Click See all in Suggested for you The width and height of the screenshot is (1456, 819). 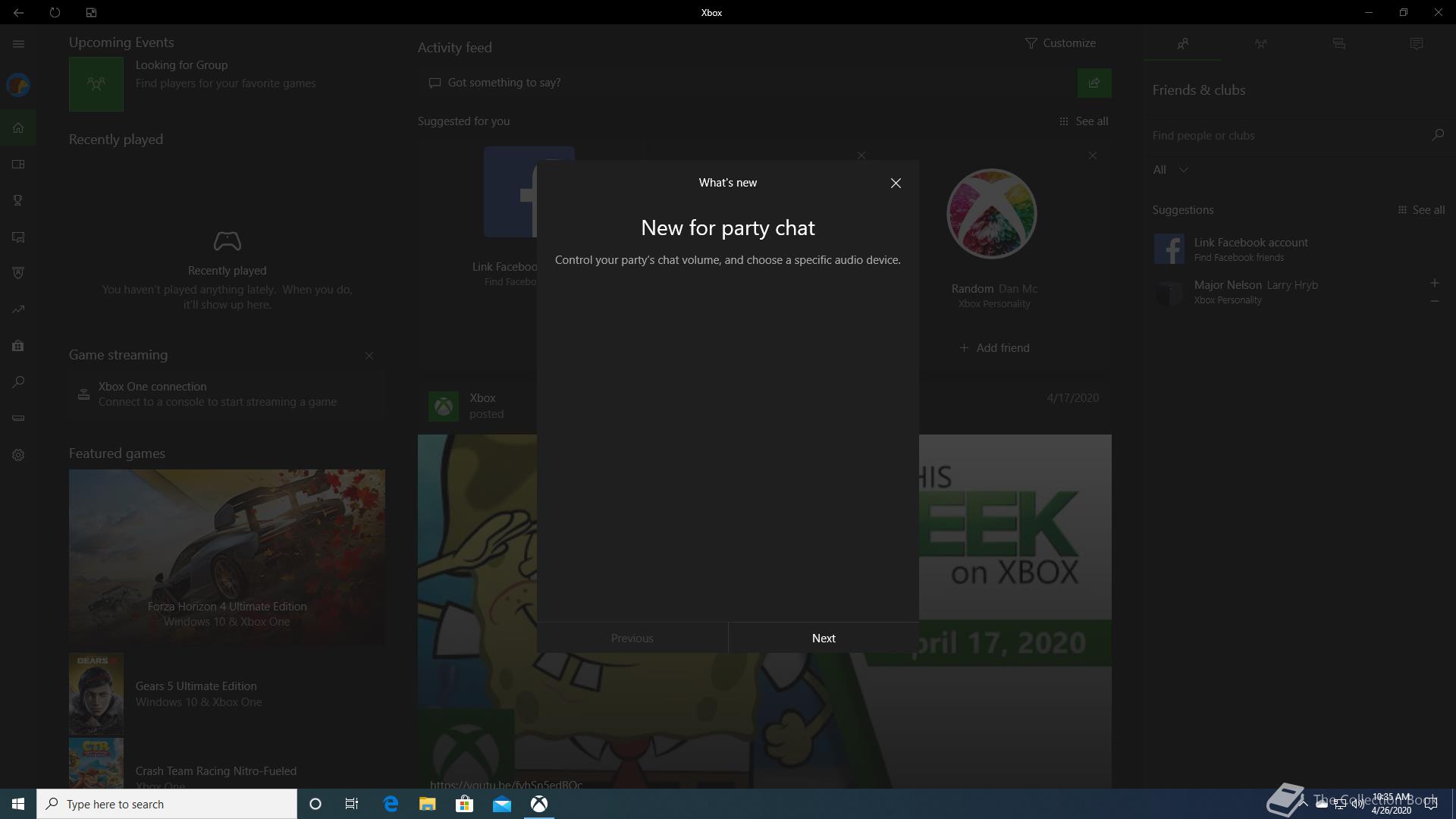click(x=1084, y=121)
